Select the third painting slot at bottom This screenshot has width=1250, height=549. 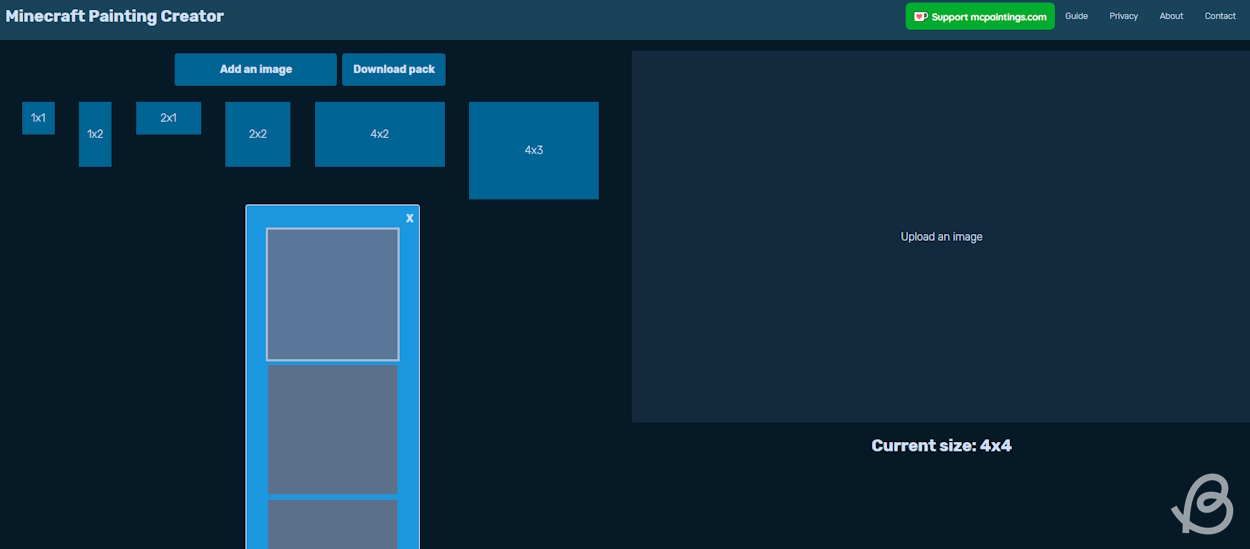click(332, 523)
